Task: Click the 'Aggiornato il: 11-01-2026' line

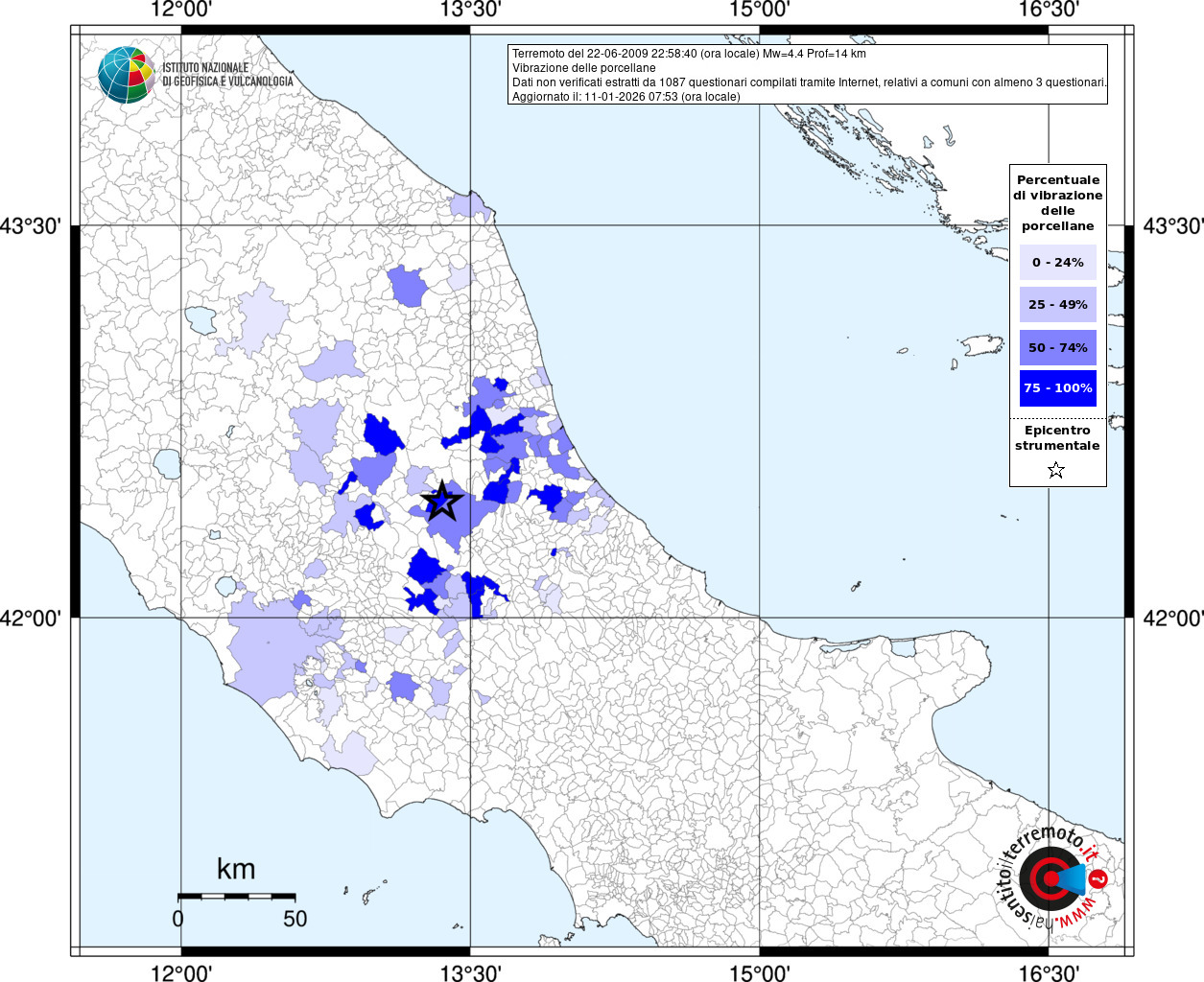Action: (626, 97)
